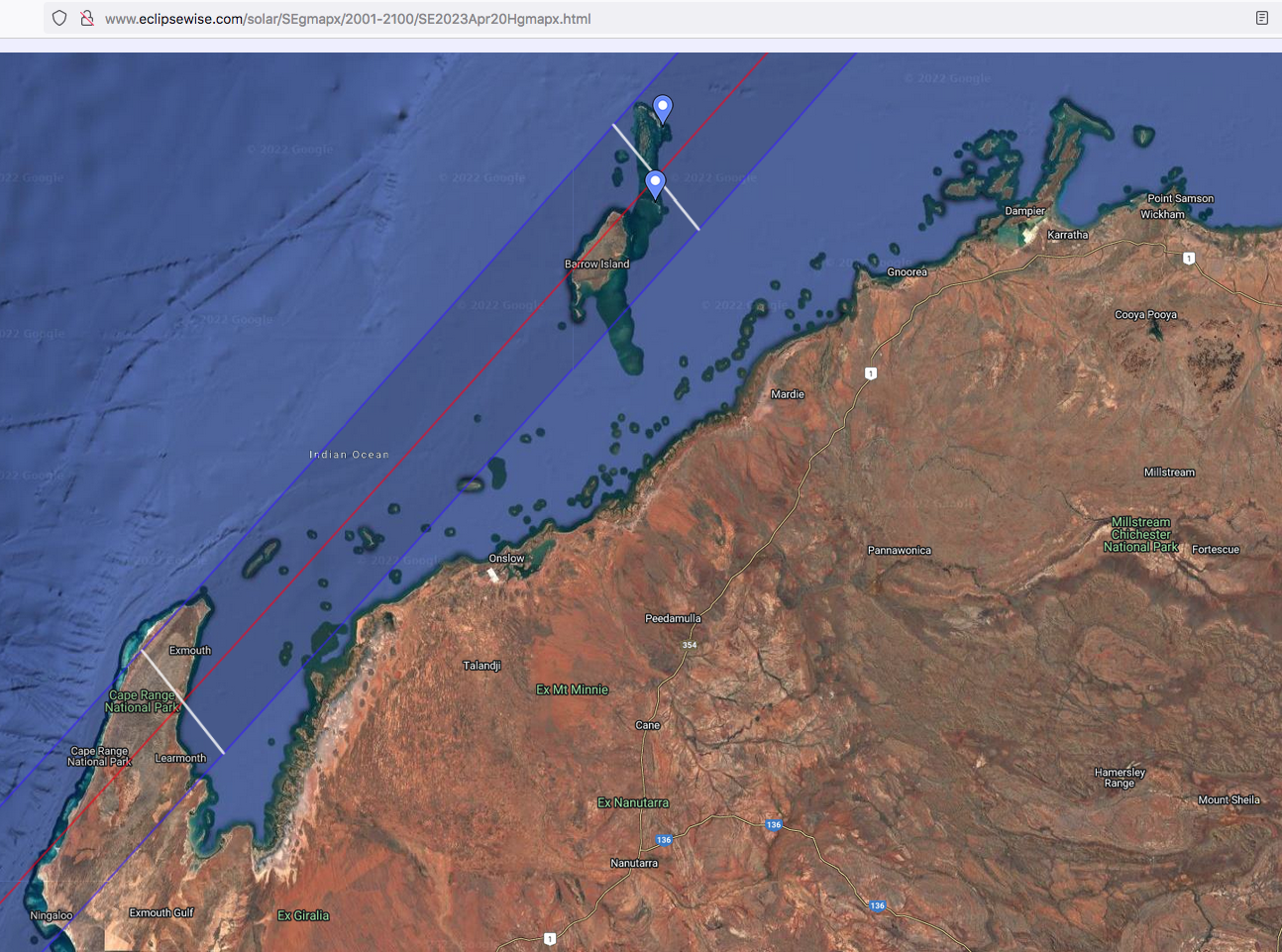
Task: Click the Ex Mt Minnie label
Action: 572,689
